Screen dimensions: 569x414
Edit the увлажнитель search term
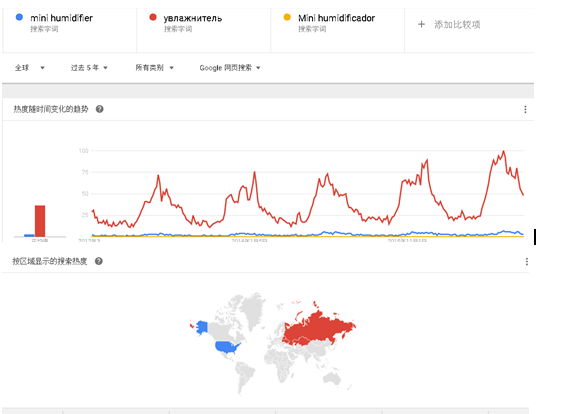pos(204,30)
